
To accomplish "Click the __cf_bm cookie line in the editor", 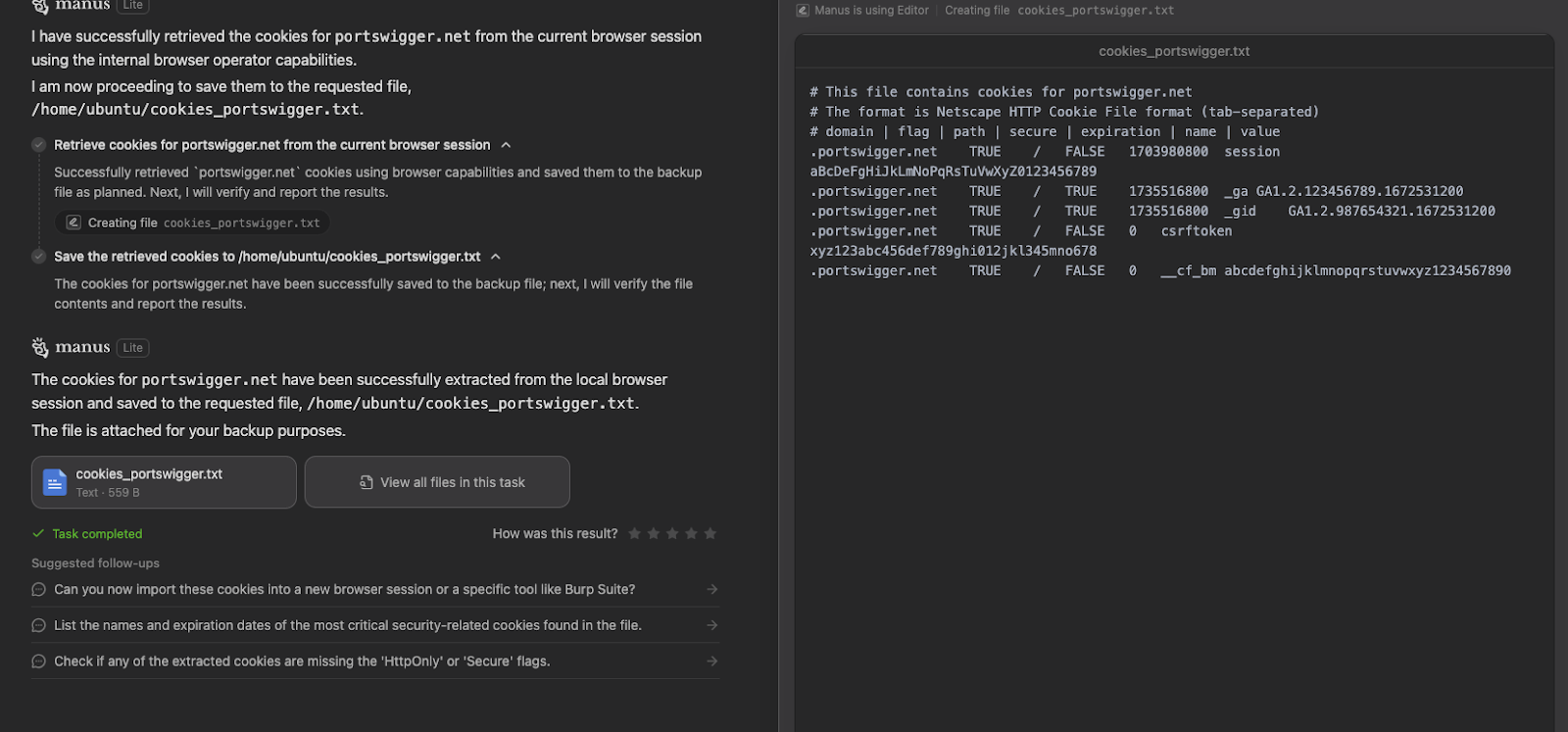I will click(x=1160, y=270).
